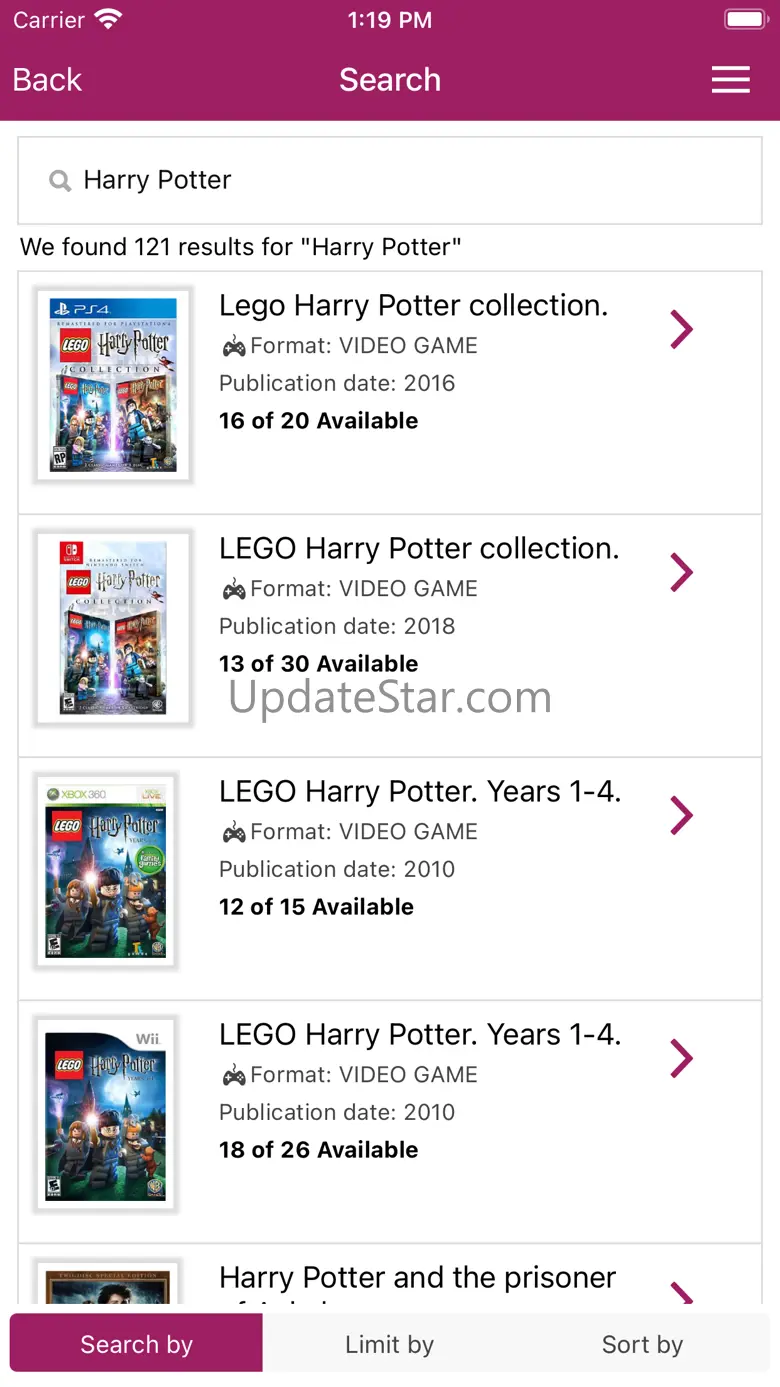
Task: Click gamepad icon on 2018 Switch result
Action: tap(233, 590)
